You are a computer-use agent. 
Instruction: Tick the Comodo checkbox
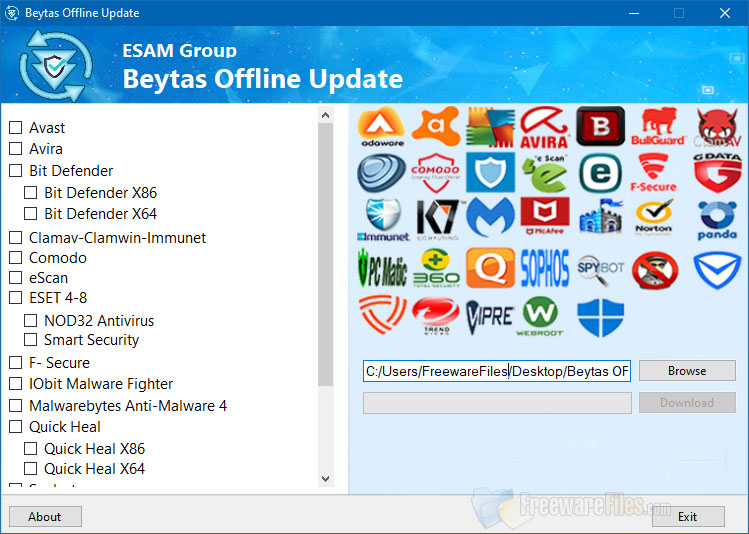pyautogui.click(x=16, y=257)
